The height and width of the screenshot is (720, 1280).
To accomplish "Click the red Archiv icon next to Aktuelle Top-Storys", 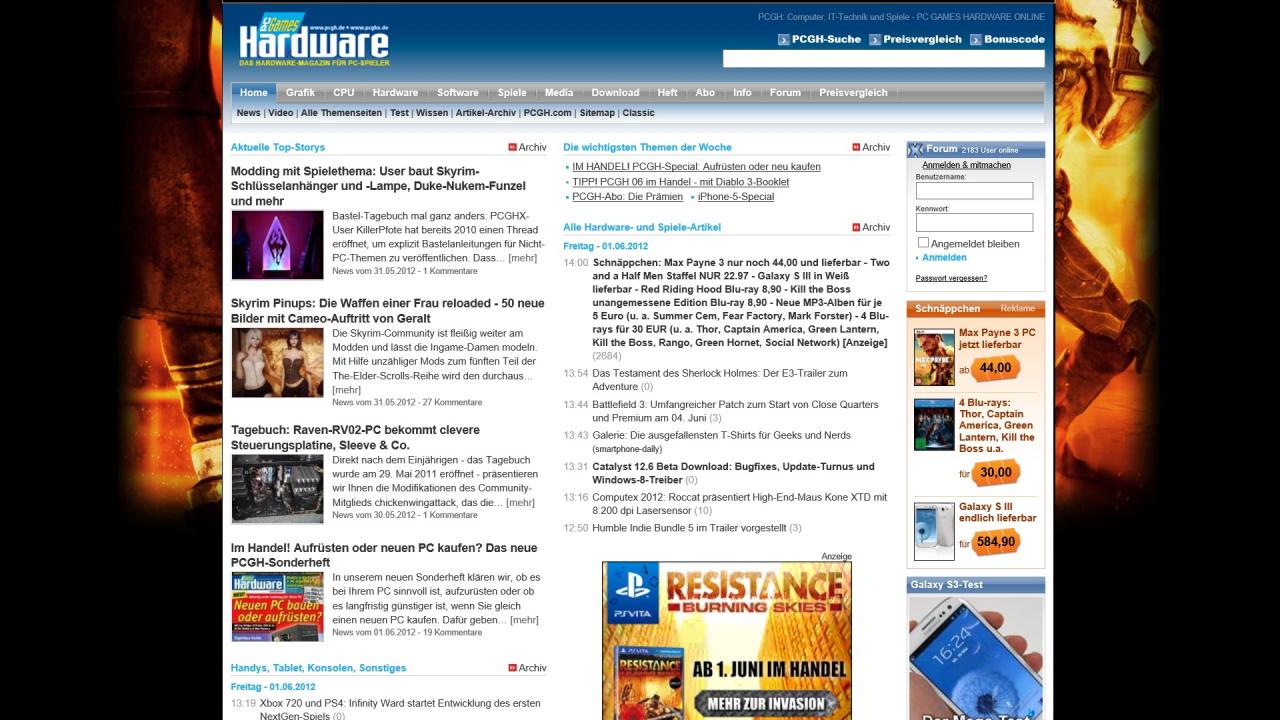I will click(x=513, y=147).
